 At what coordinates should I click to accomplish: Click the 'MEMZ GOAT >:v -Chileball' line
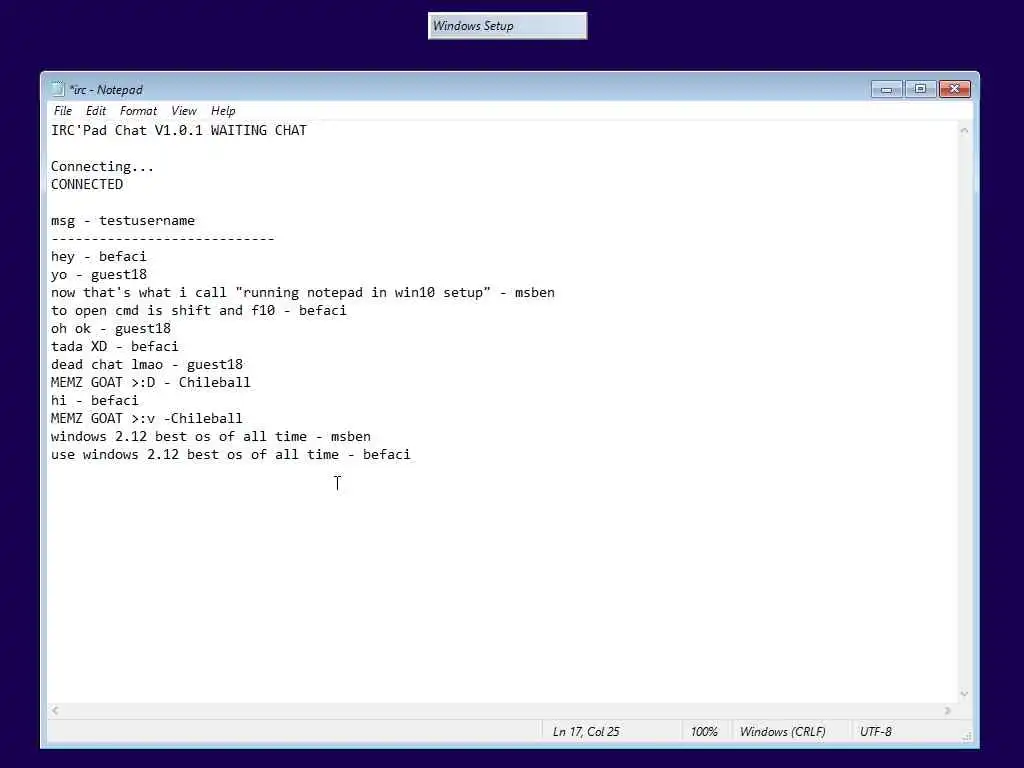click(147, 419)
